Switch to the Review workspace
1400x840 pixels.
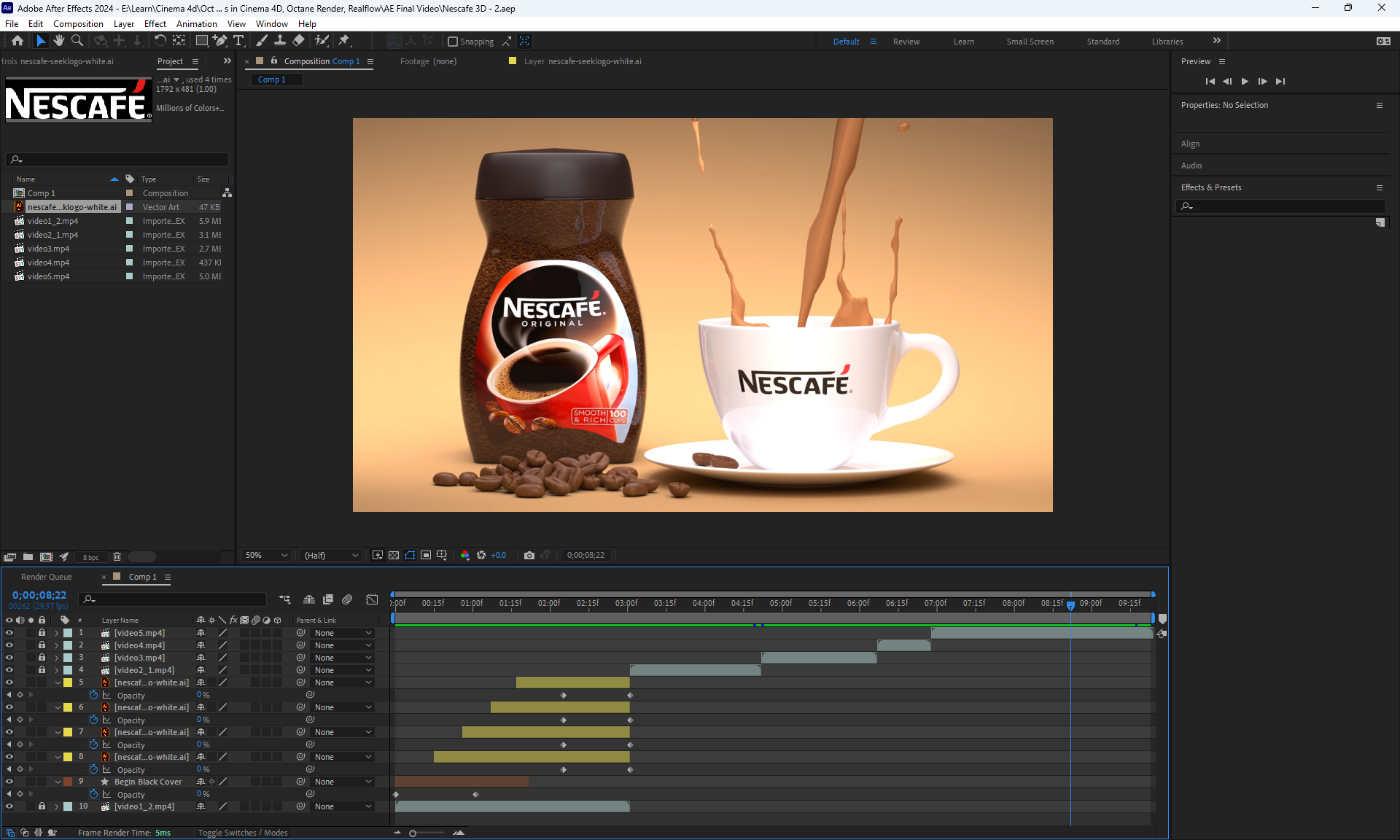coord(906,42)
